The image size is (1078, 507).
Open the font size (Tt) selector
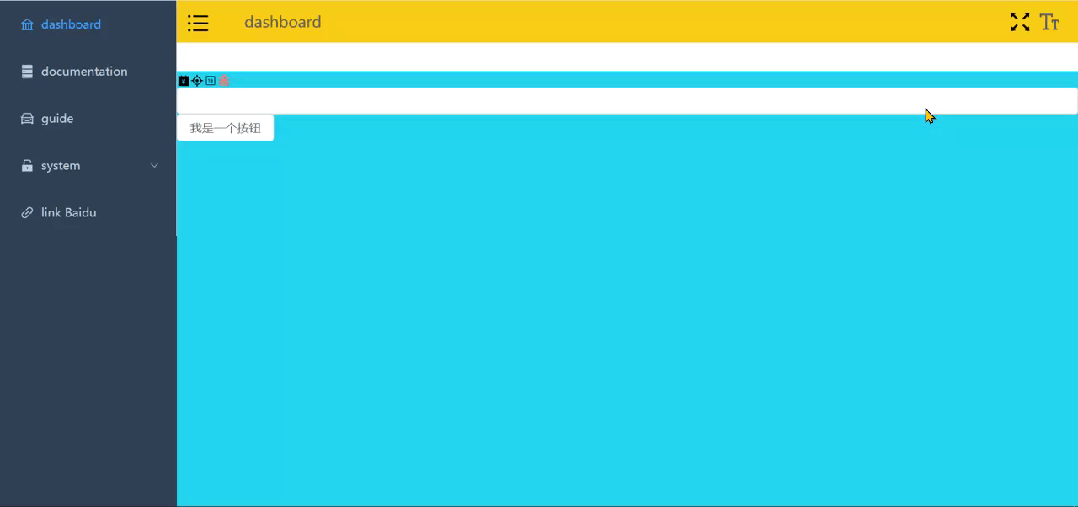pyautogui.click(x=1049, y=22)
